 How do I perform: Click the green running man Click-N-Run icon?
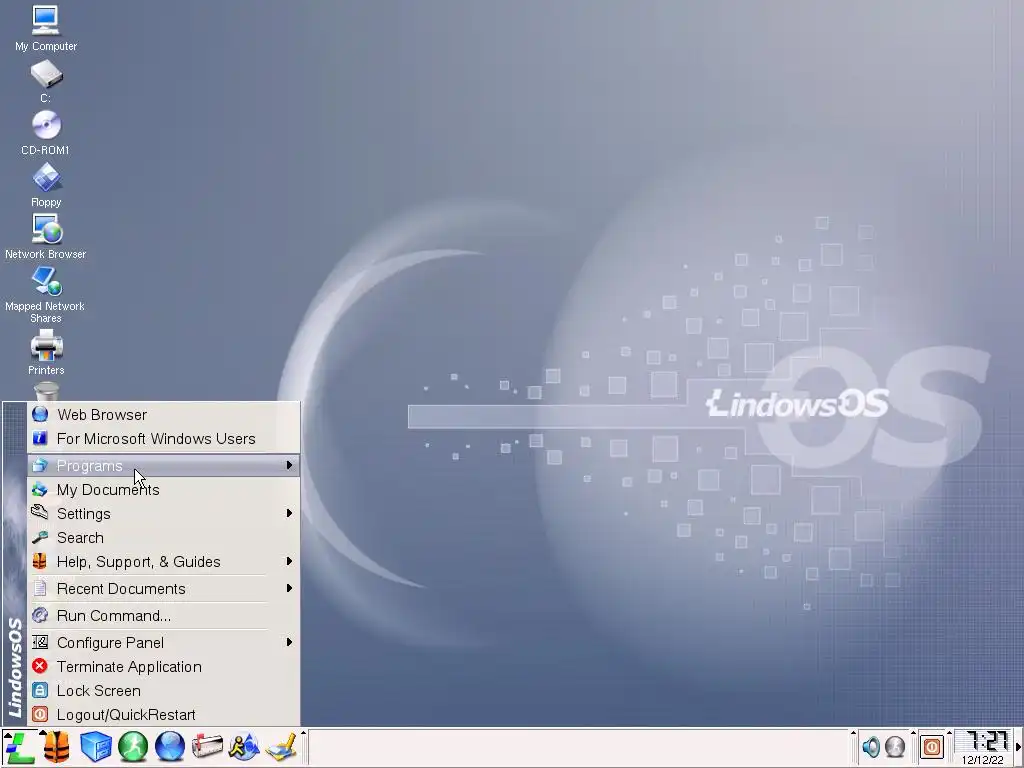tap(133, 747)
